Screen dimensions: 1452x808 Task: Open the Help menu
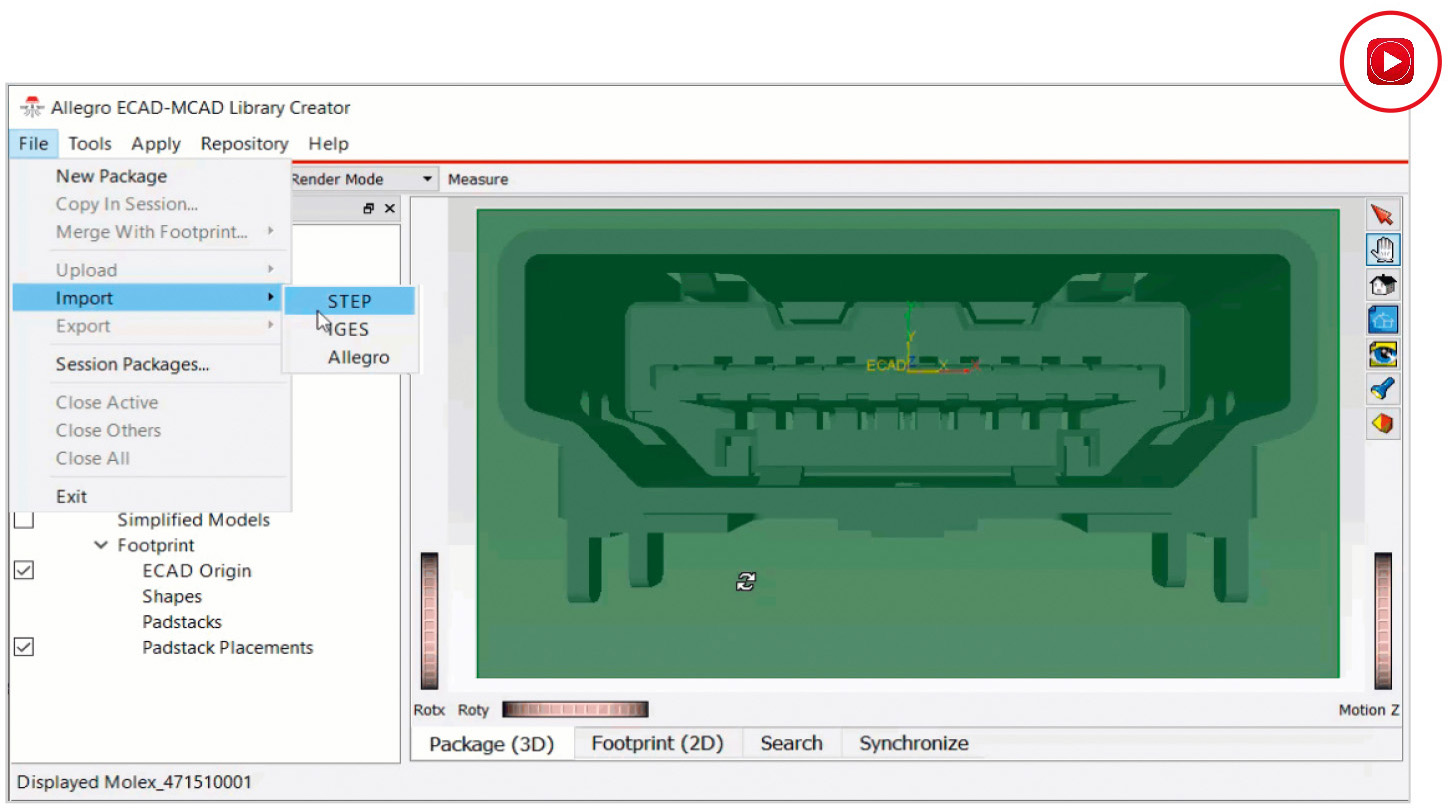pyautogui.click(x=328, y=144)
